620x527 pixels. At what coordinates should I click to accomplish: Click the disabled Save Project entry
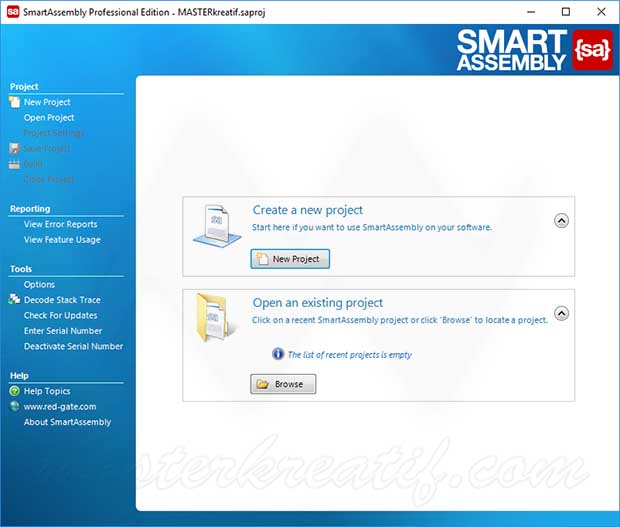coord(47,149)
